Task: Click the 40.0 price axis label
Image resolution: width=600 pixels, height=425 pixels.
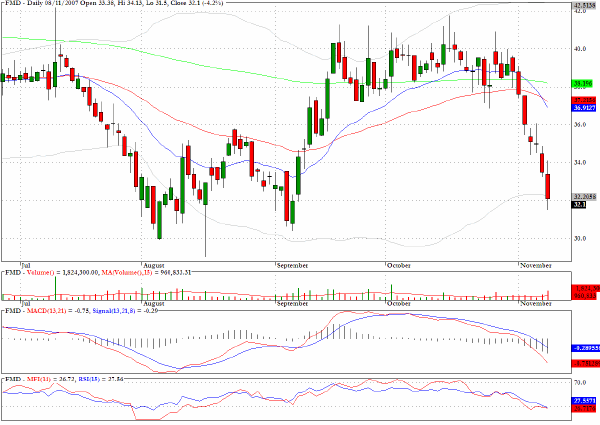Action: click(x=580, y=49)
